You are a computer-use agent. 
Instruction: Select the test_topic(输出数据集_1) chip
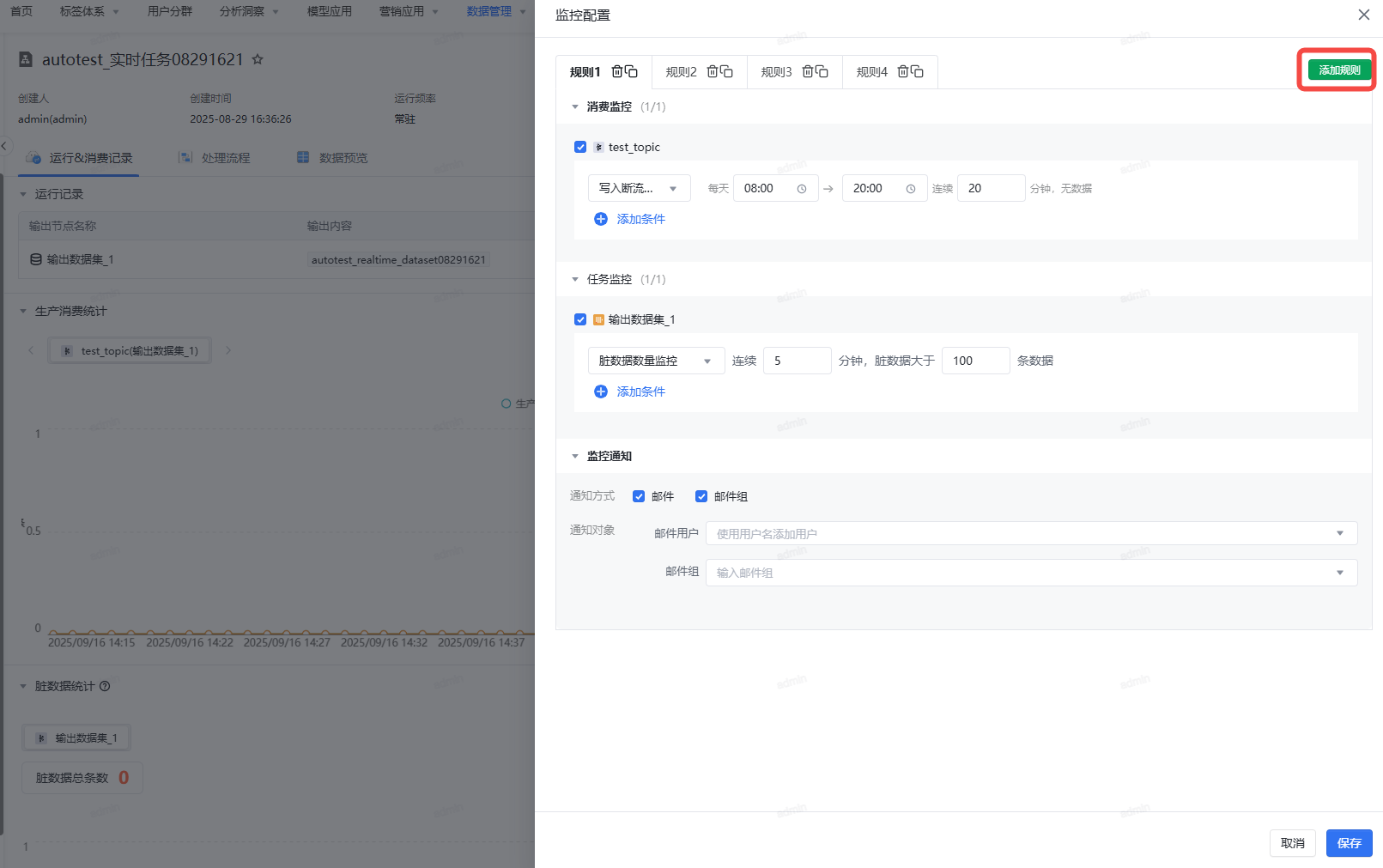point(130,350)
